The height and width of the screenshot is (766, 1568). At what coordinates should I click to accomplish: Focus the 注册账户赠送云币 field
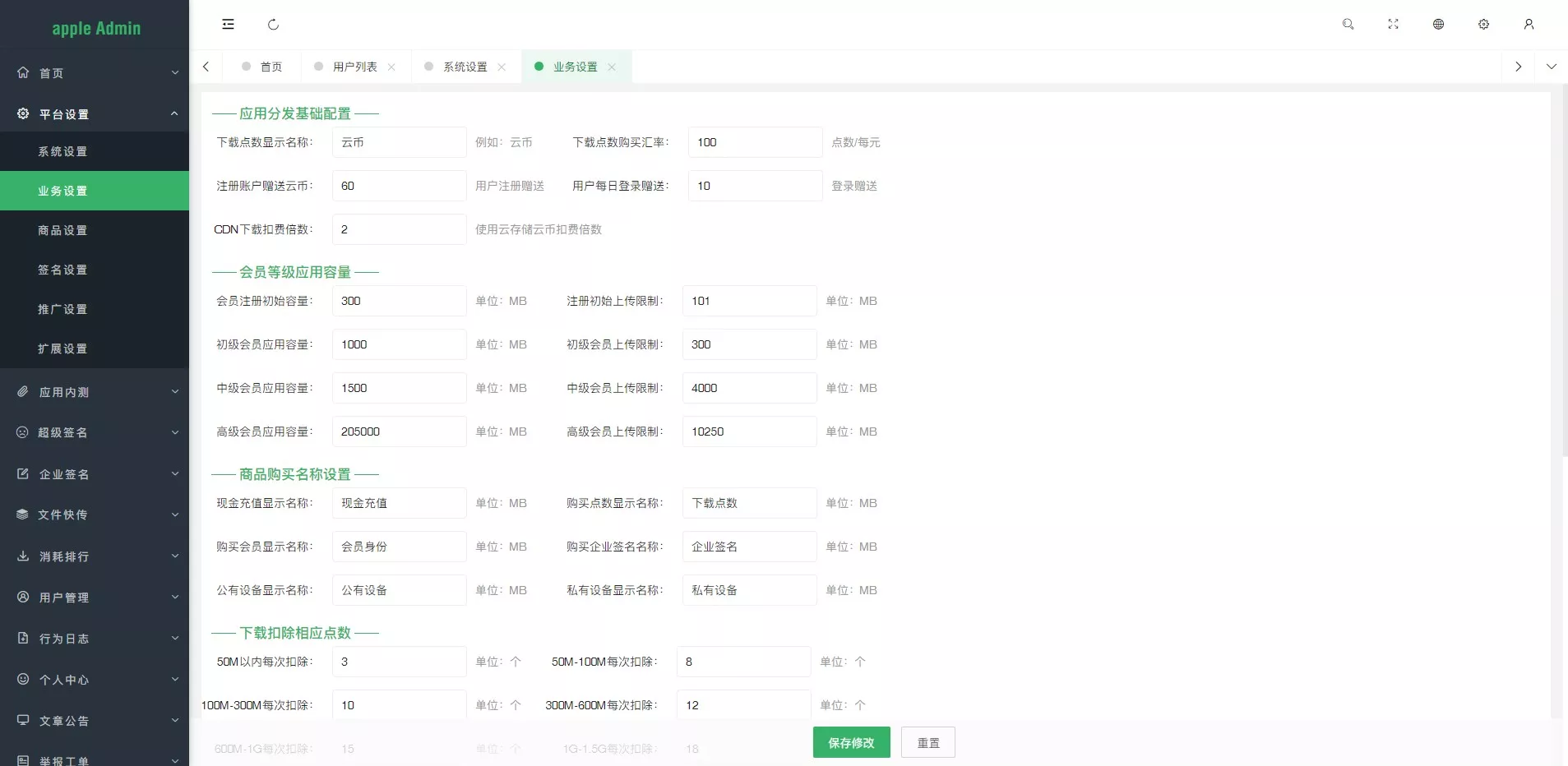pyautogui.click(x=399, y=186)
